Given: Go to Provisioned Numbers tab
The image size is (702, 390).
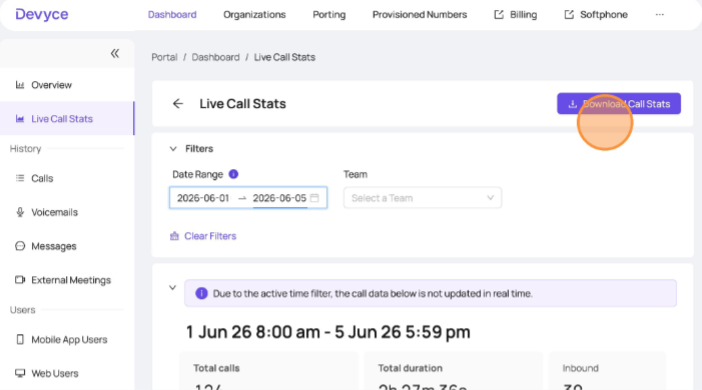Looking at the screenshot, I should pyautogui.click(x=419, y=15).
